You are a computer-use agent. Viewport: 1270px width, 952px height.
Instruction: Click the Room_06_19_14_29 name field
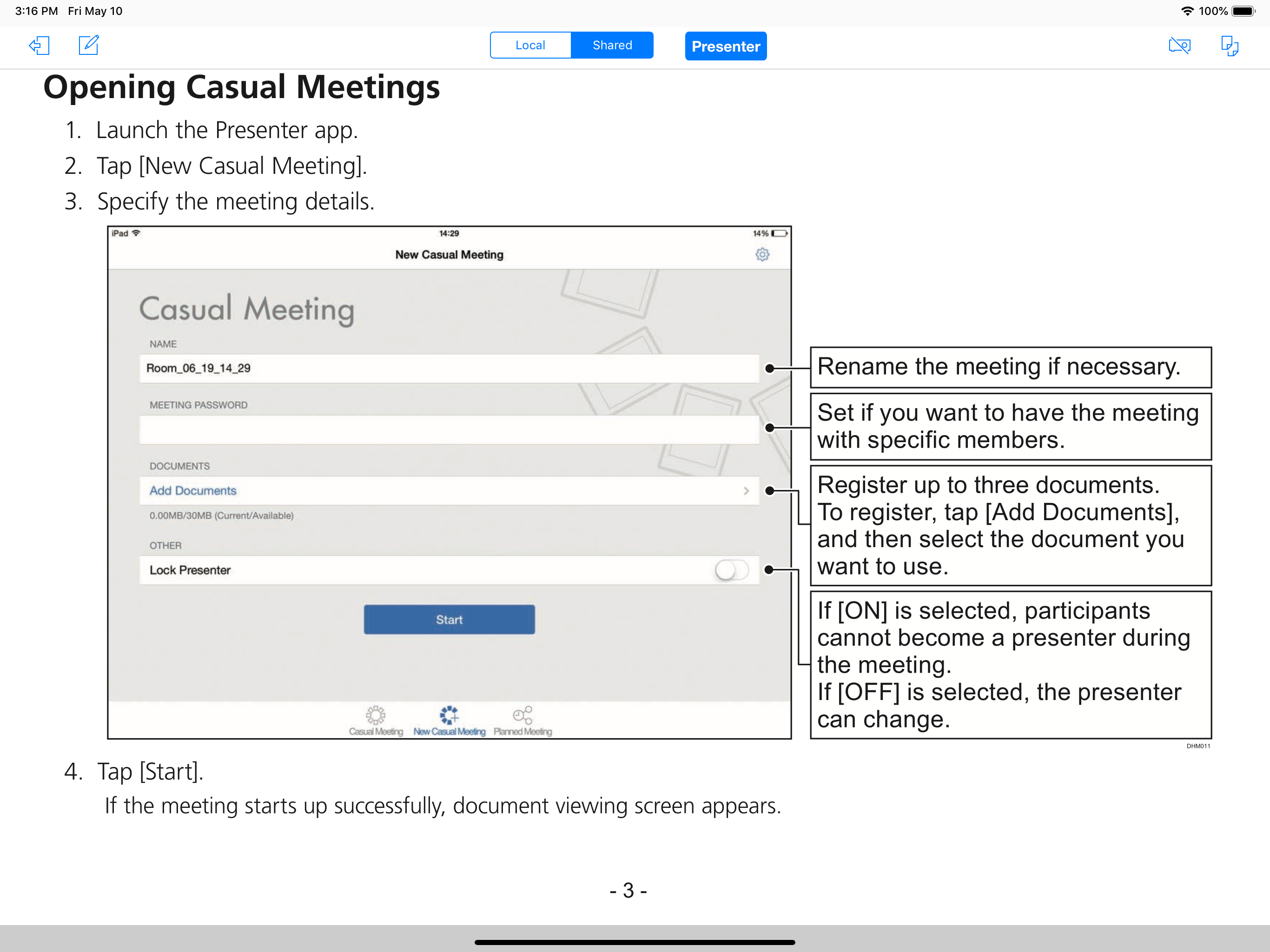click(449, 369)
